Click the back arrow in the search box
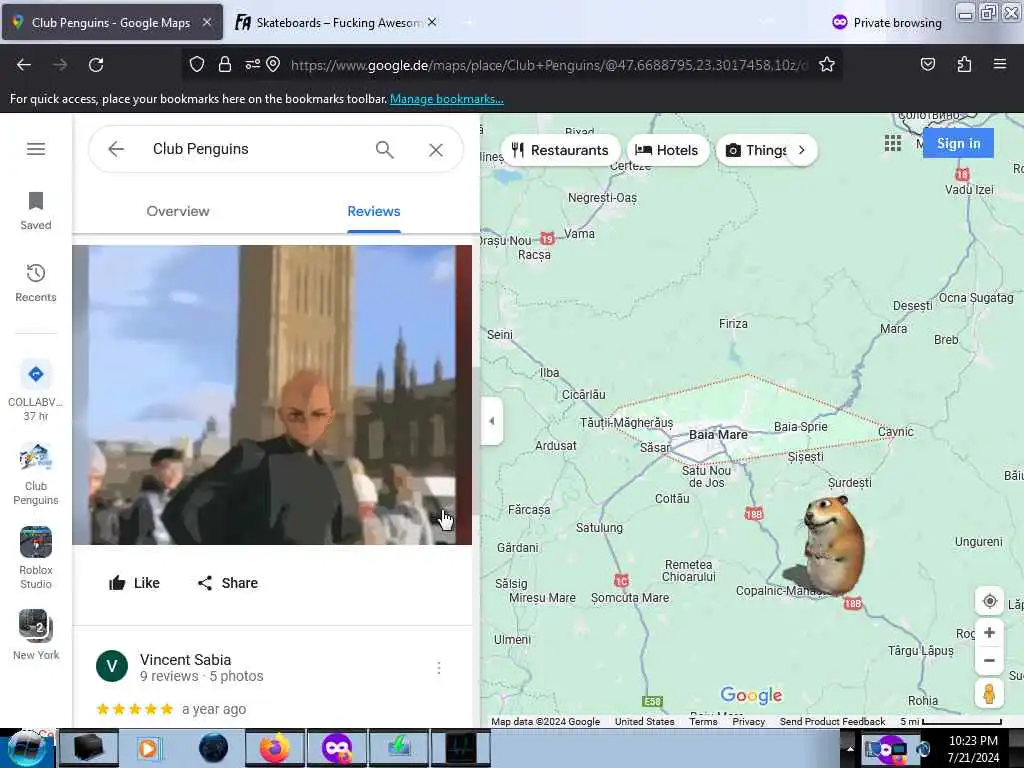 coord(116,149)
